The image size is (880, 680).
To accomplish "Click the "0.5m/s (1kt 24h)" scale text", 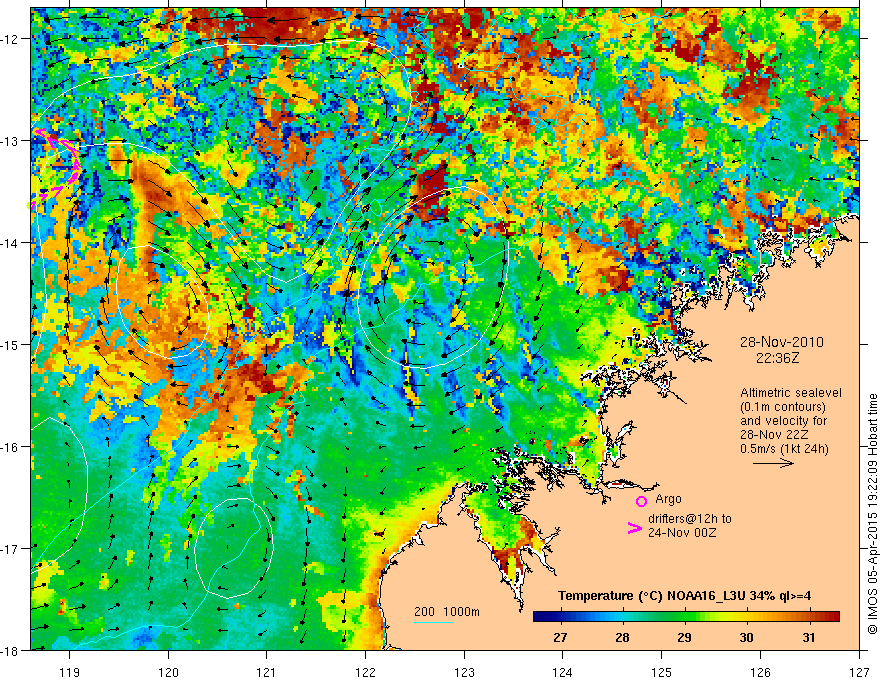I will 784,449.
